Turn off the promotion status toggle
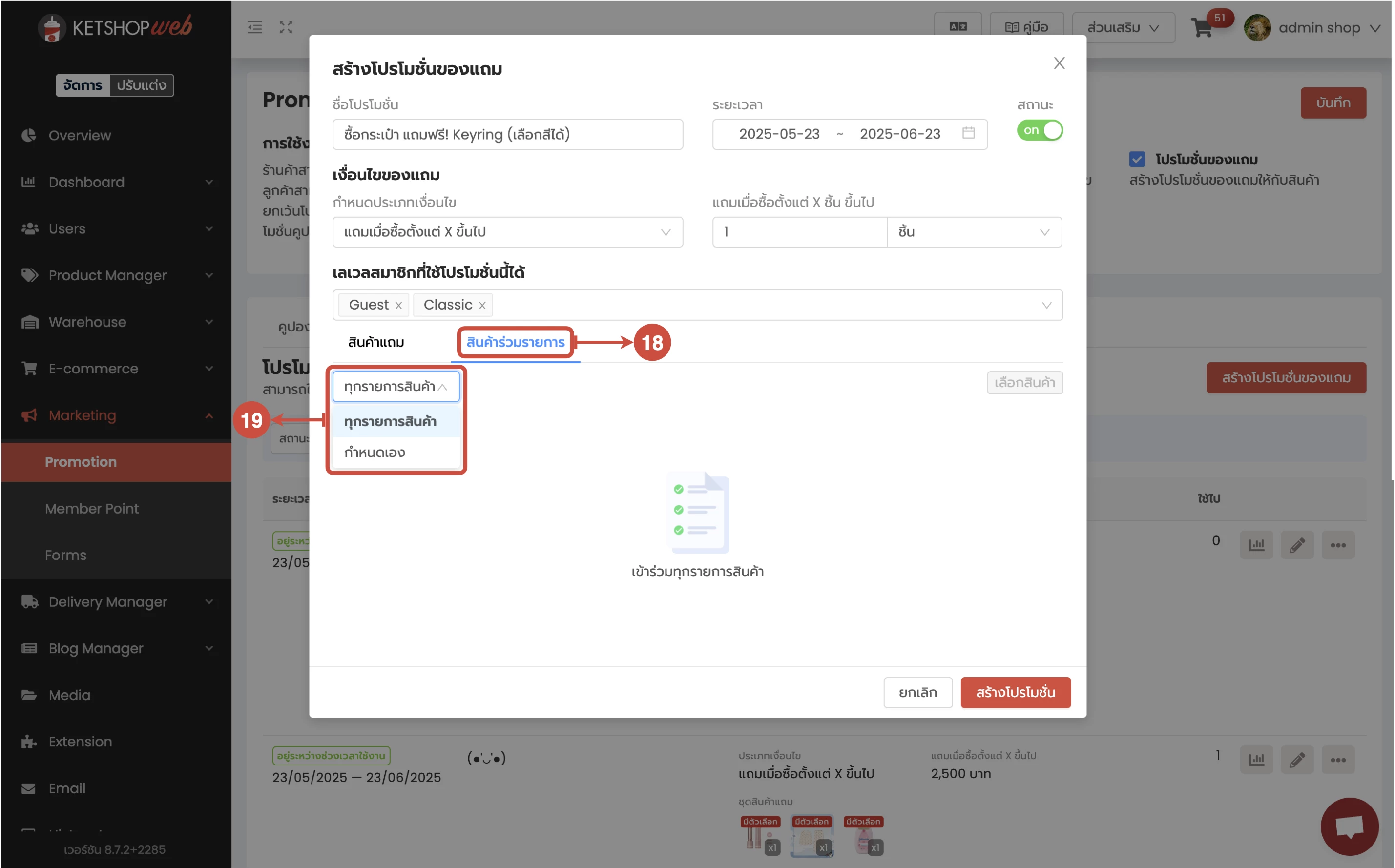The image size is (1395, 868). click(1039, 130)
